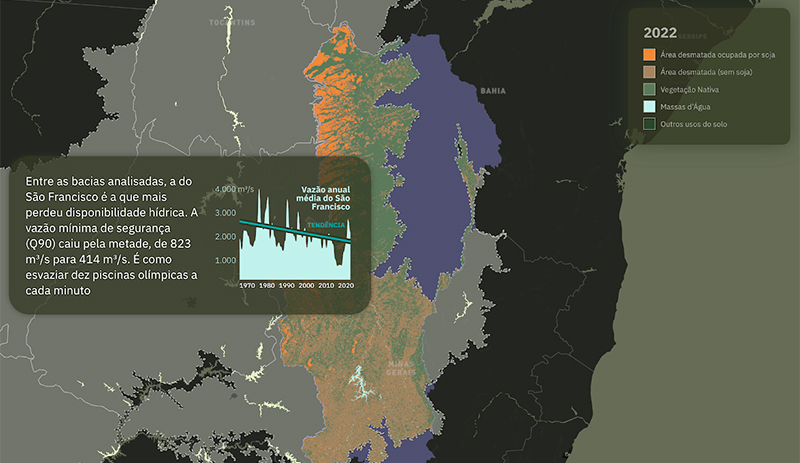Click the tan deforested (sem soja) swatch
The height and width of the screenshot is (463, 800).
click(x=649, y=72)
